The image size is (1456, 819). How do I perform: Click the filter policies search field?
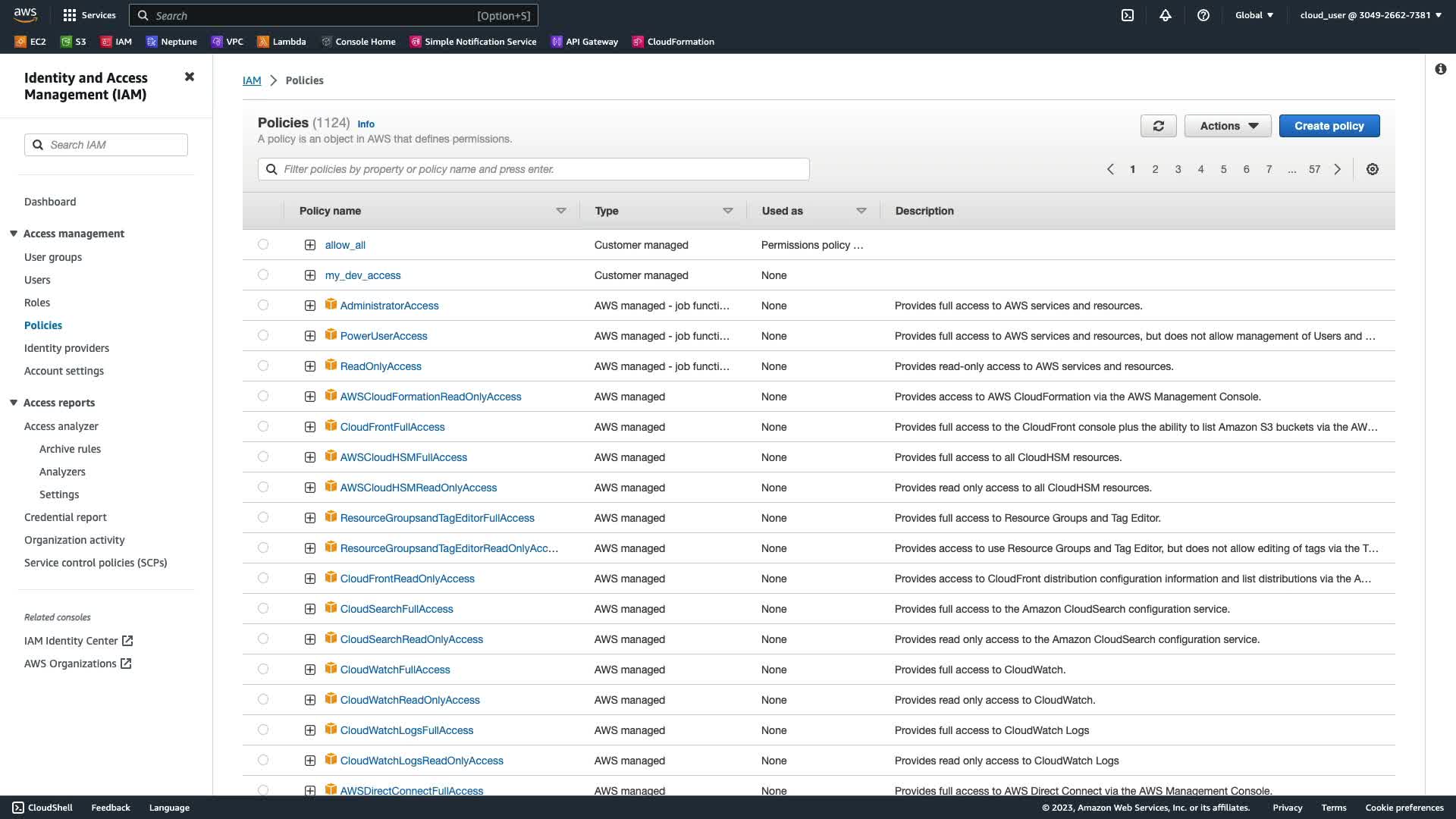(534, 169)
